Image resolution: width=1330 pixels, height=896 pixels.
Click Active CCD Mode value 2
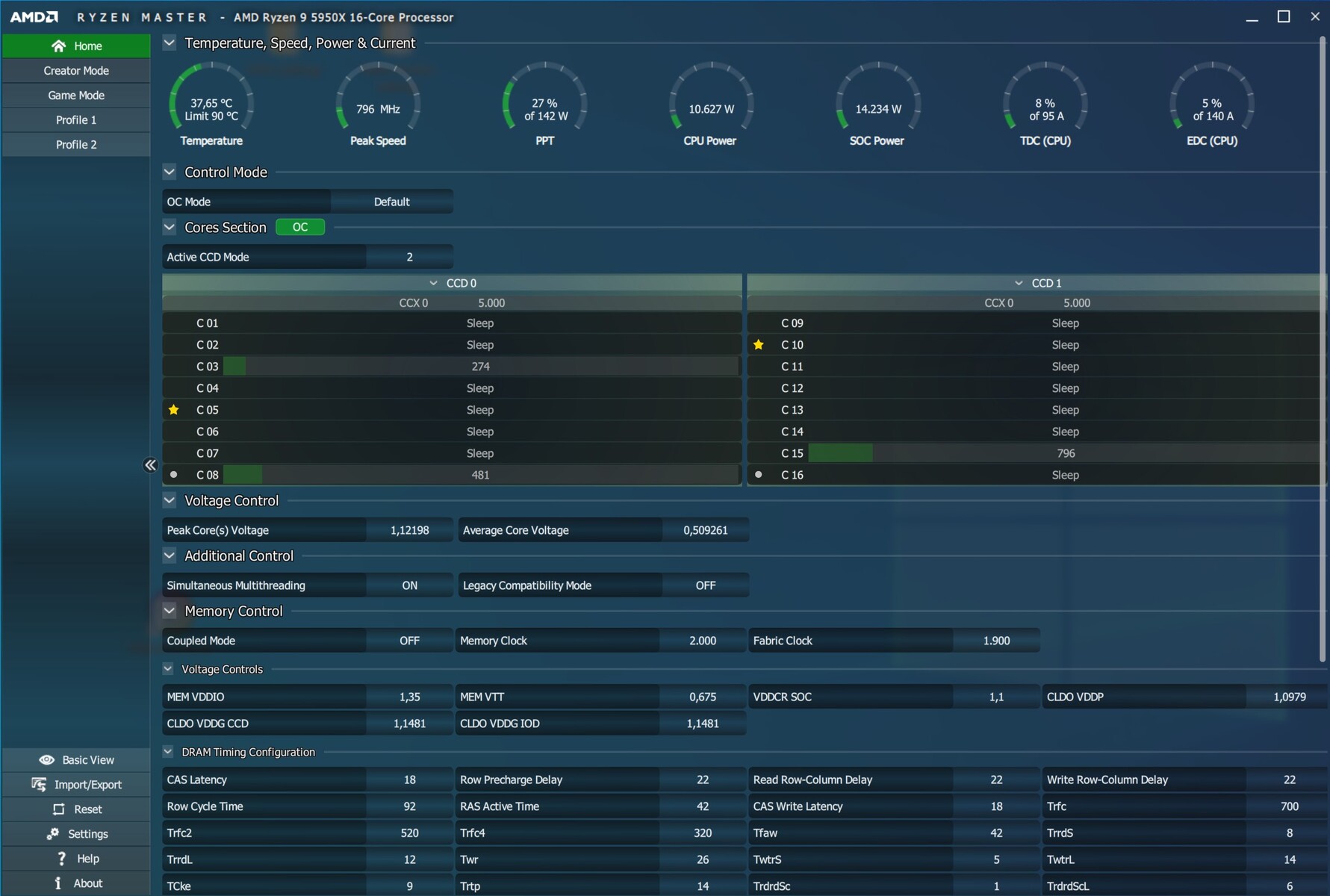[409, 257]
